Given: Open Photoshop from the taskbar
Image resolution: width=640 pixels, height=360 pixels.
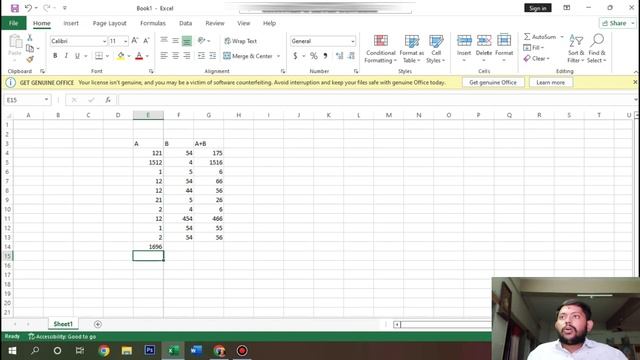Looking at the screenshot, I should [x=150, y=350].
